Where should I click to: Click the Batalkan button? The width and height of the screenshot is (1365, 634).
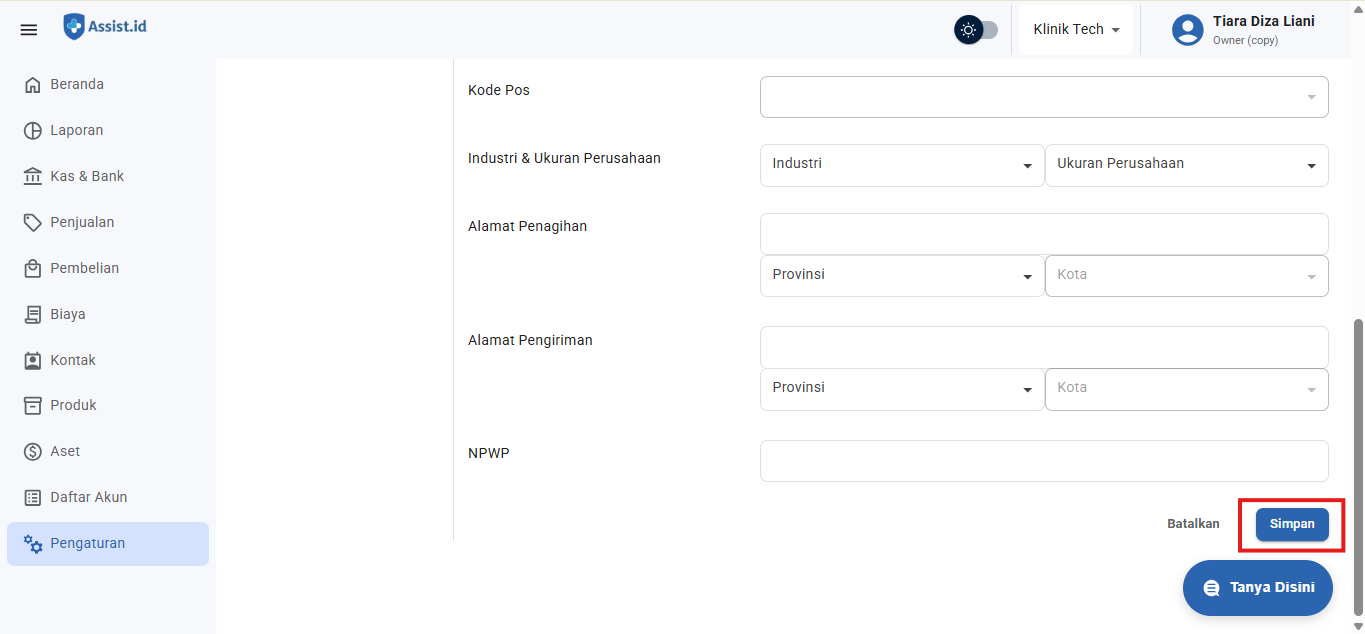click(1193, 524)
